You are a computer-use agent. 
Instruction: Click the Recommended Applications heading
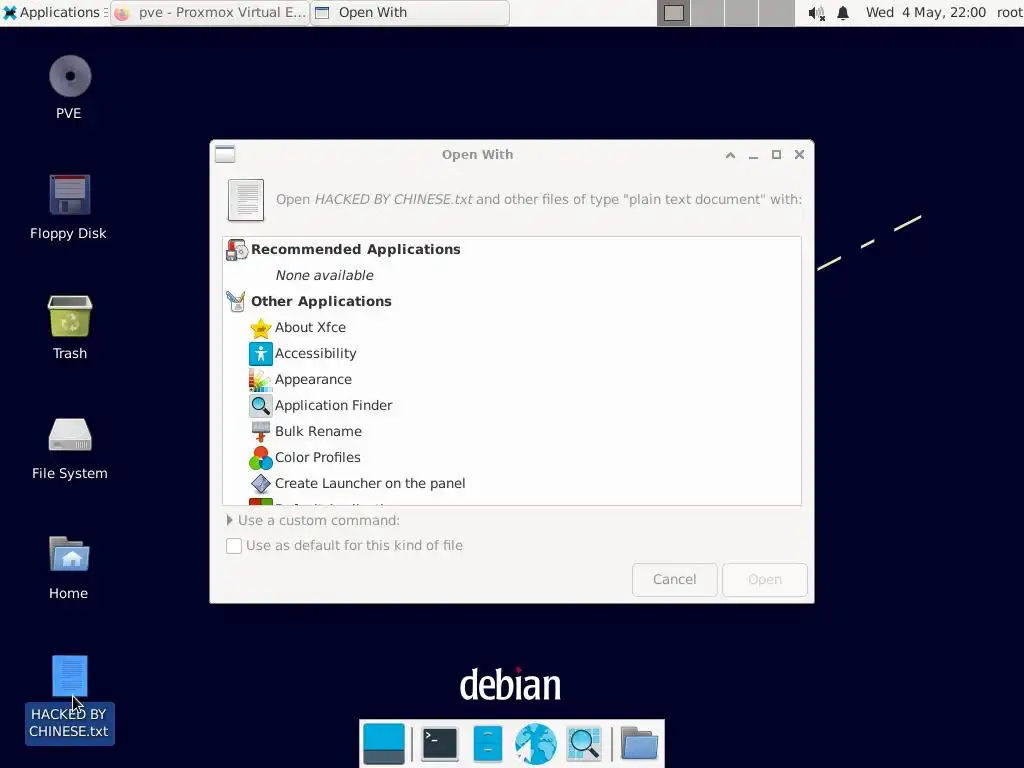pos(355,249)
